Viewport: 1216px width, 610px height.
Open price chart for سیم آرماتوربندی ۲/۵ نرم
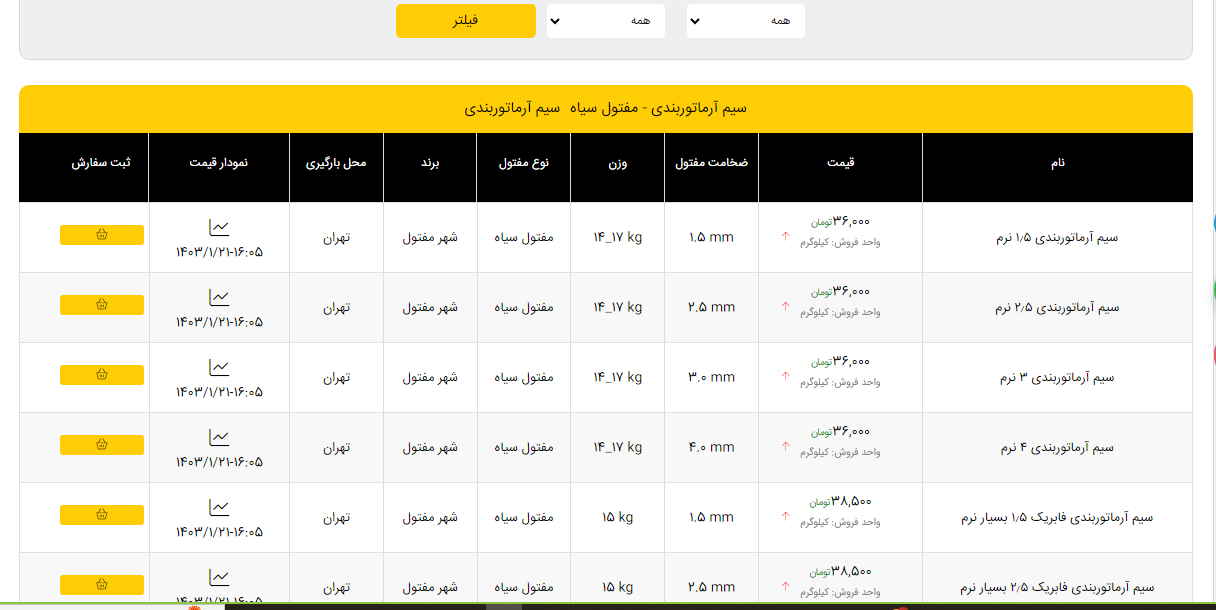(219, 297)
